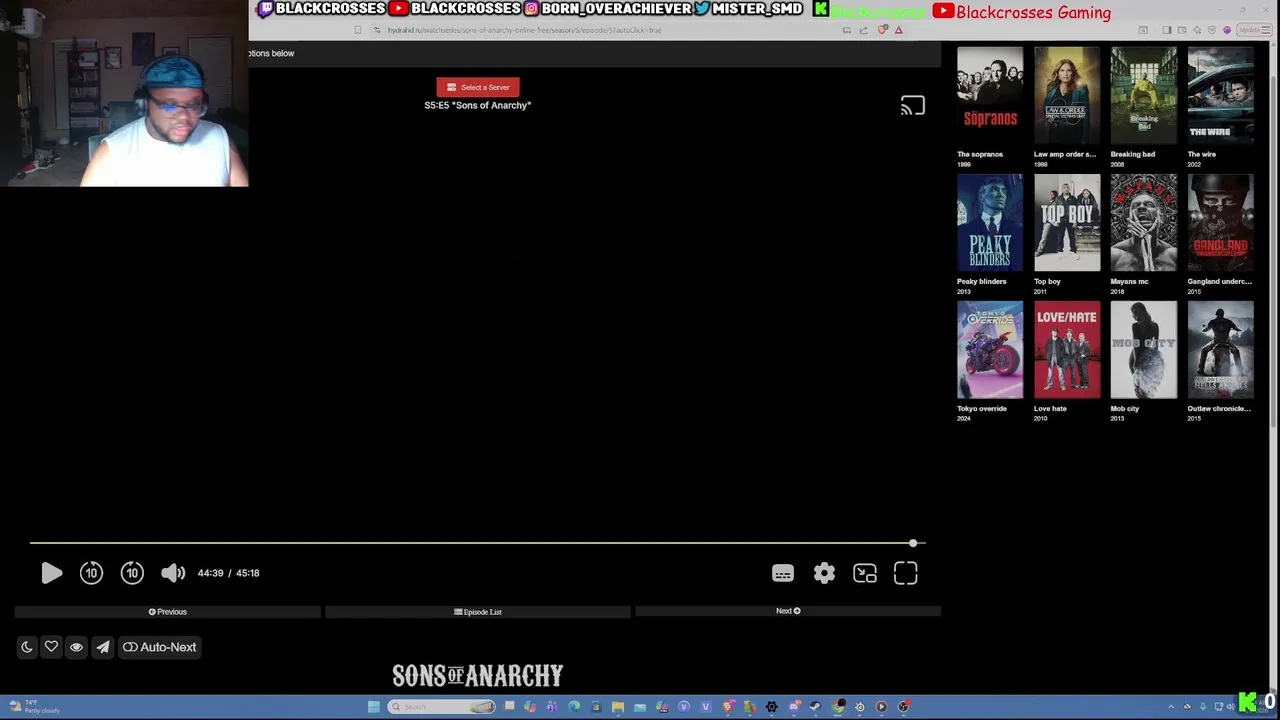Enter fullscreen video mode
The height and width of the screenshot is (720, 1280).
906,573
